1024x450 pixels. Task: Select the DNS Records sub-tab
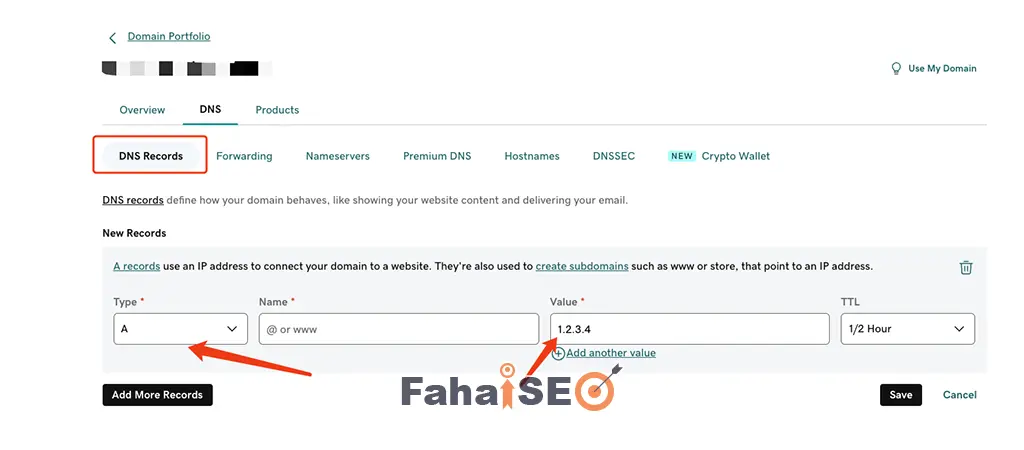click(151, 156)
